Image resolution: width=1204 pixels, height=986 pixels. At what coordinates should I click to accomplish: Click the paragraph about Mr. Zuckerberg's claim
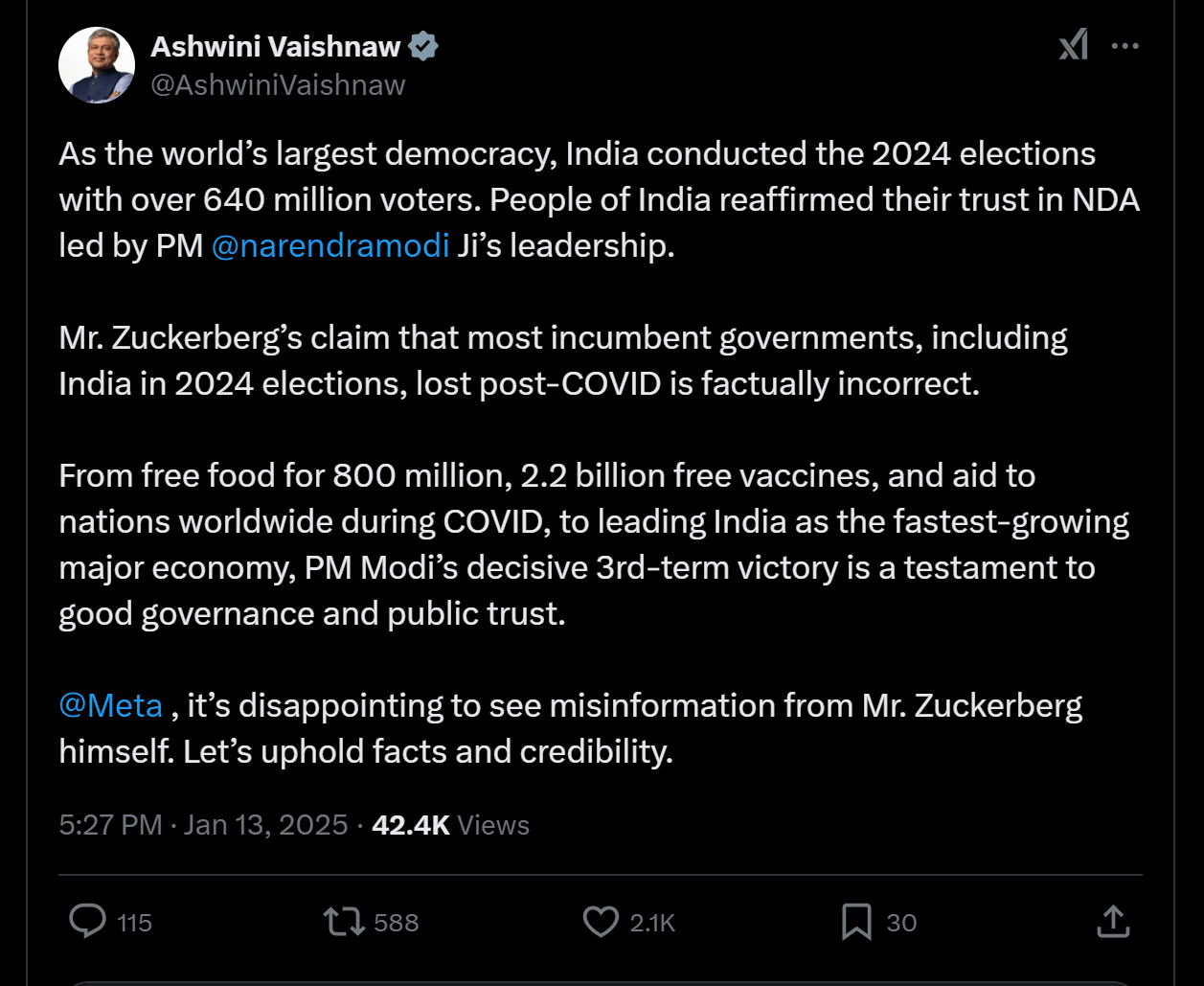(x=563, y=360)
